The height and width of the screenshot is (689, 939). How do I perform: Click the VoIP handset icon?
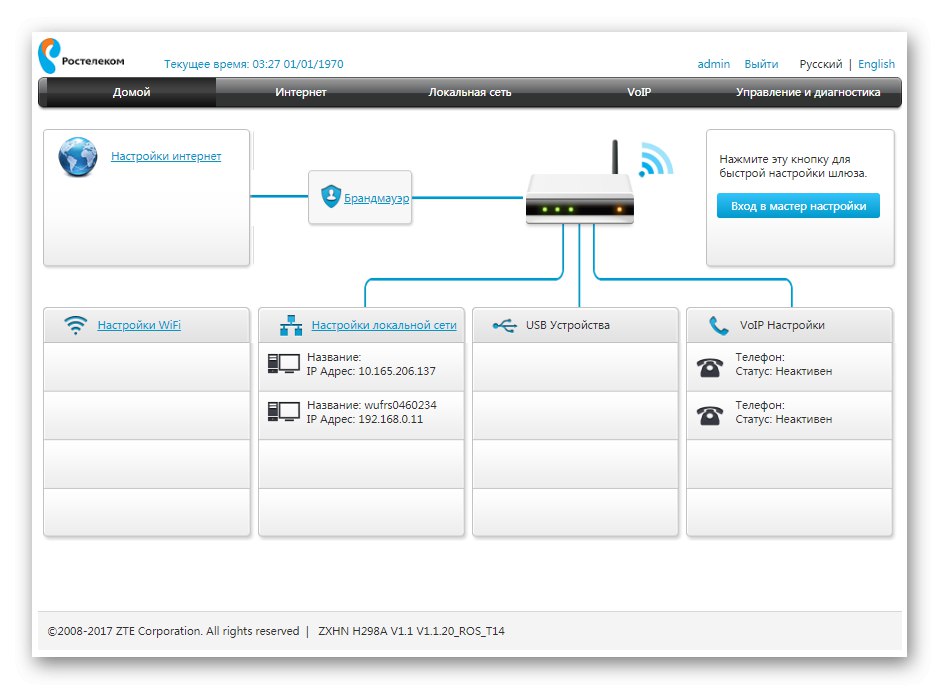point(719,326)
